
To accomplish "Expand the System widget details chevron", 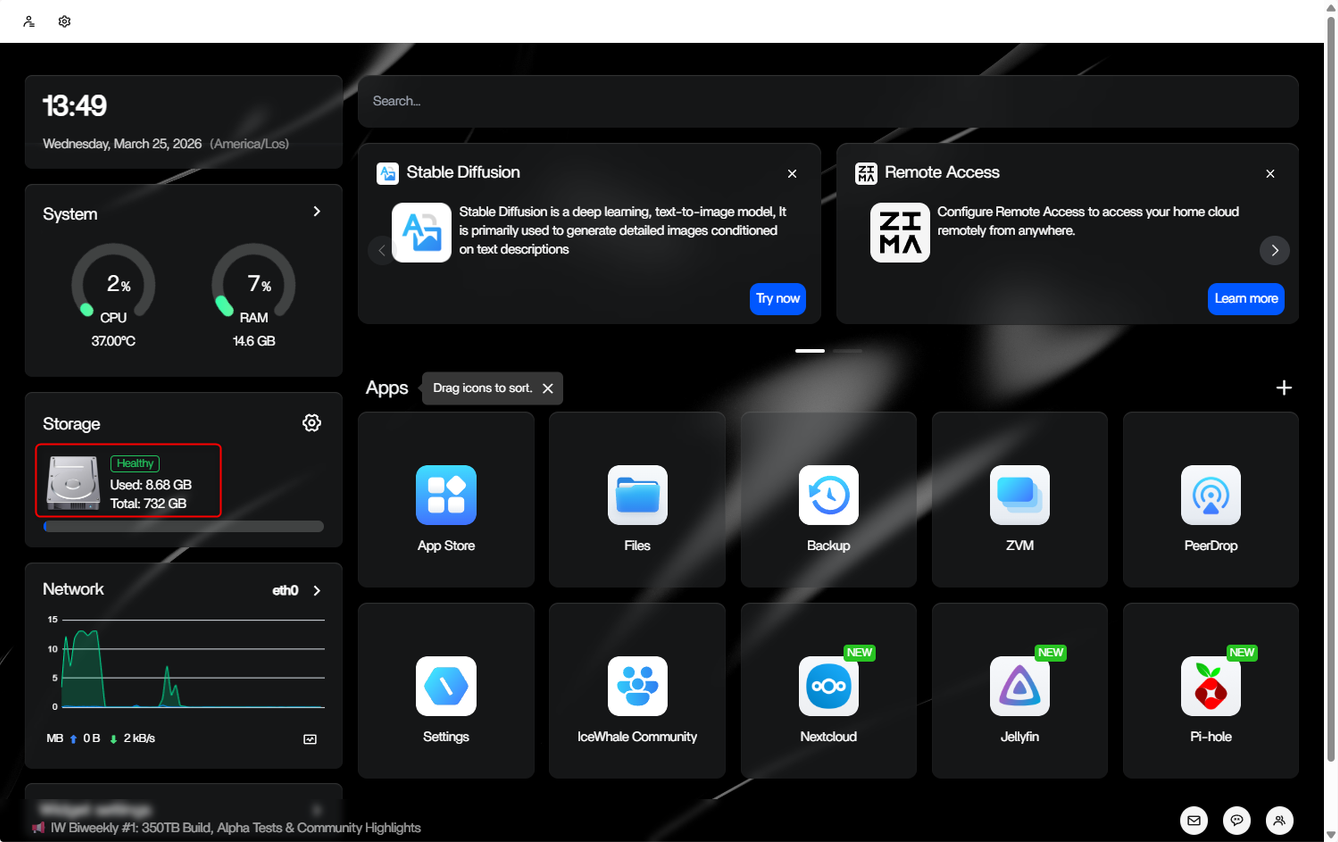I will (317, 211).
